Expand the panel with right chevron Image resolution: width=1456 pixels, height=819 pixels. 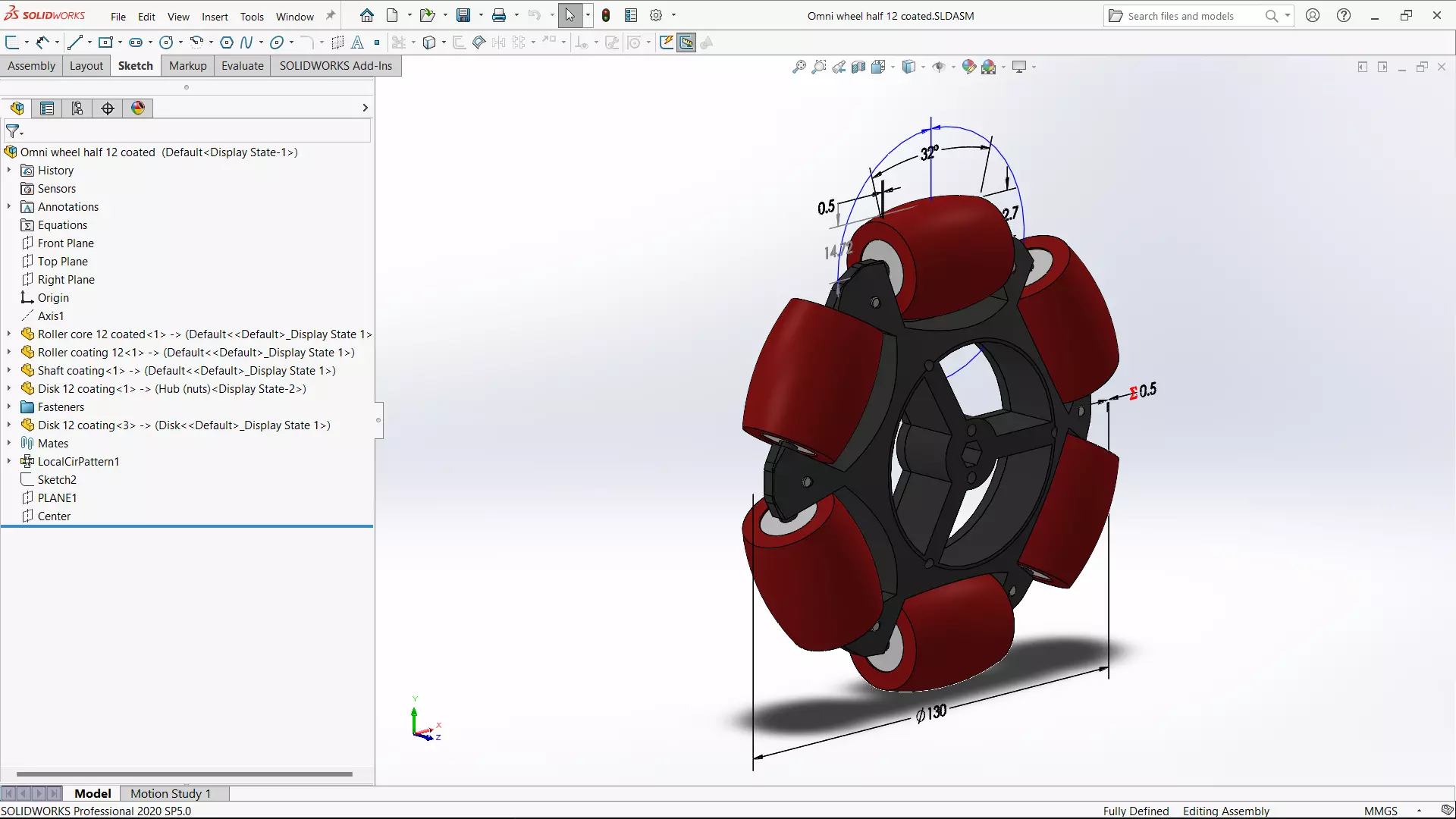click(x=365, y=108)
